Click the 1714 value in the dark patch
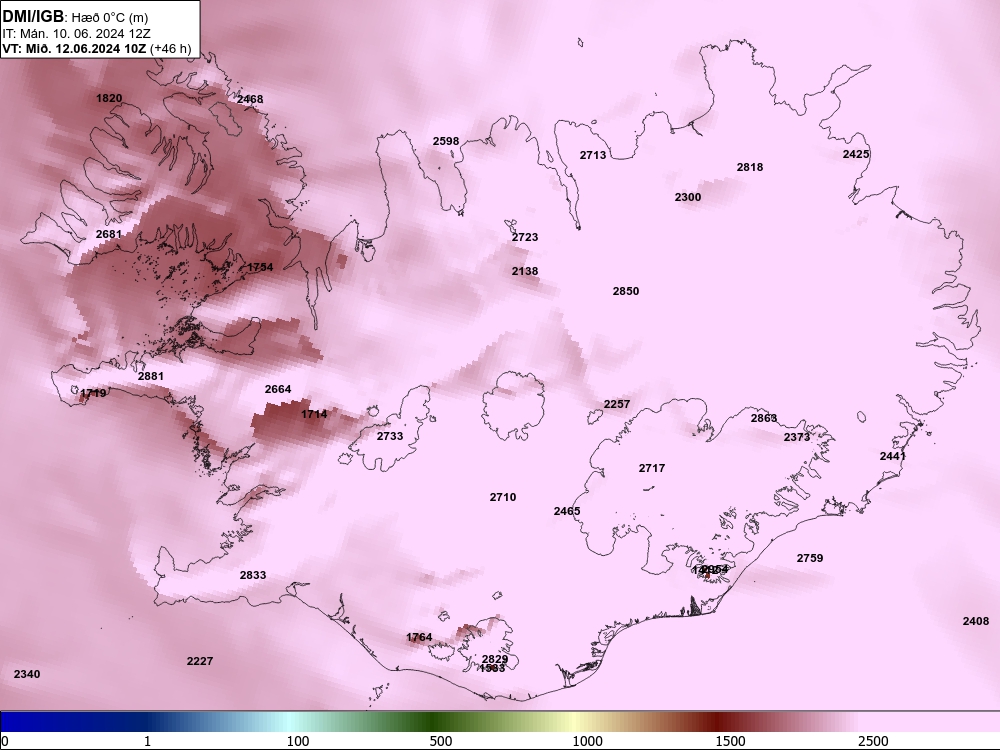The height and width of the screenshot is (750, 1000). 314,415
